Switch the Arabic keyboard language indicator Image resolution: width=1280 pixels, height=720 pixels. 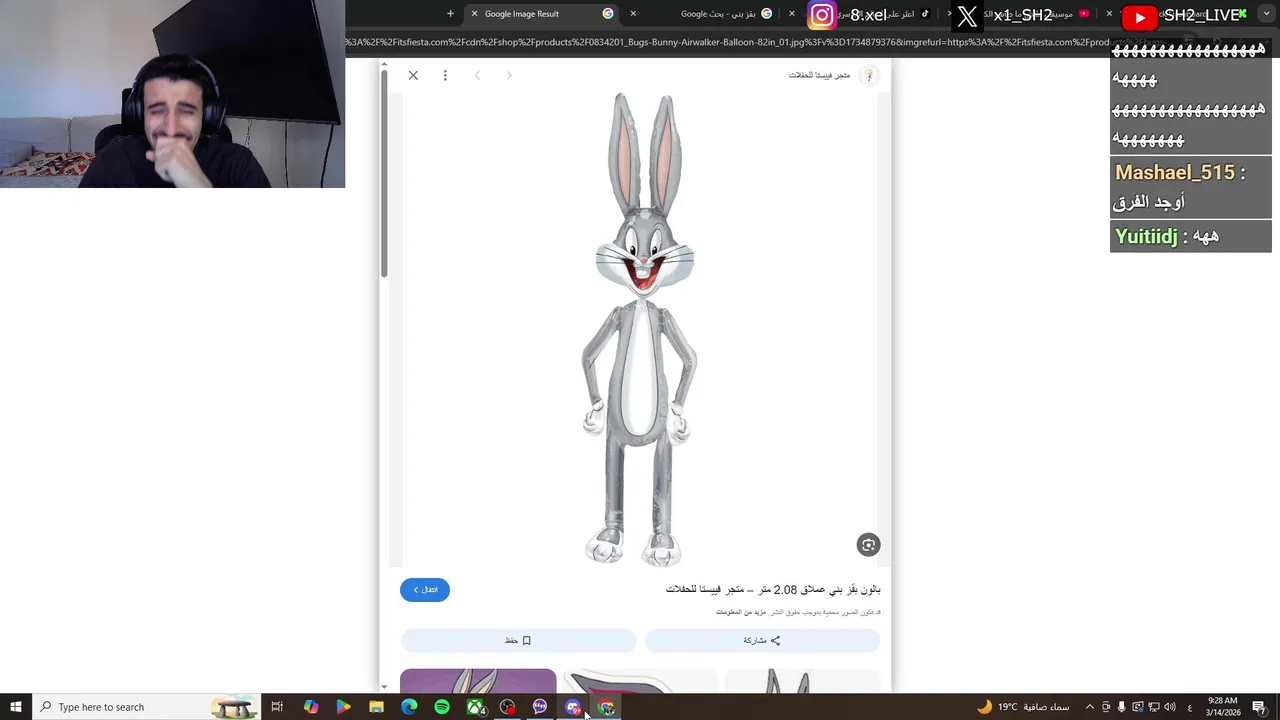(x=1189, y=707)
